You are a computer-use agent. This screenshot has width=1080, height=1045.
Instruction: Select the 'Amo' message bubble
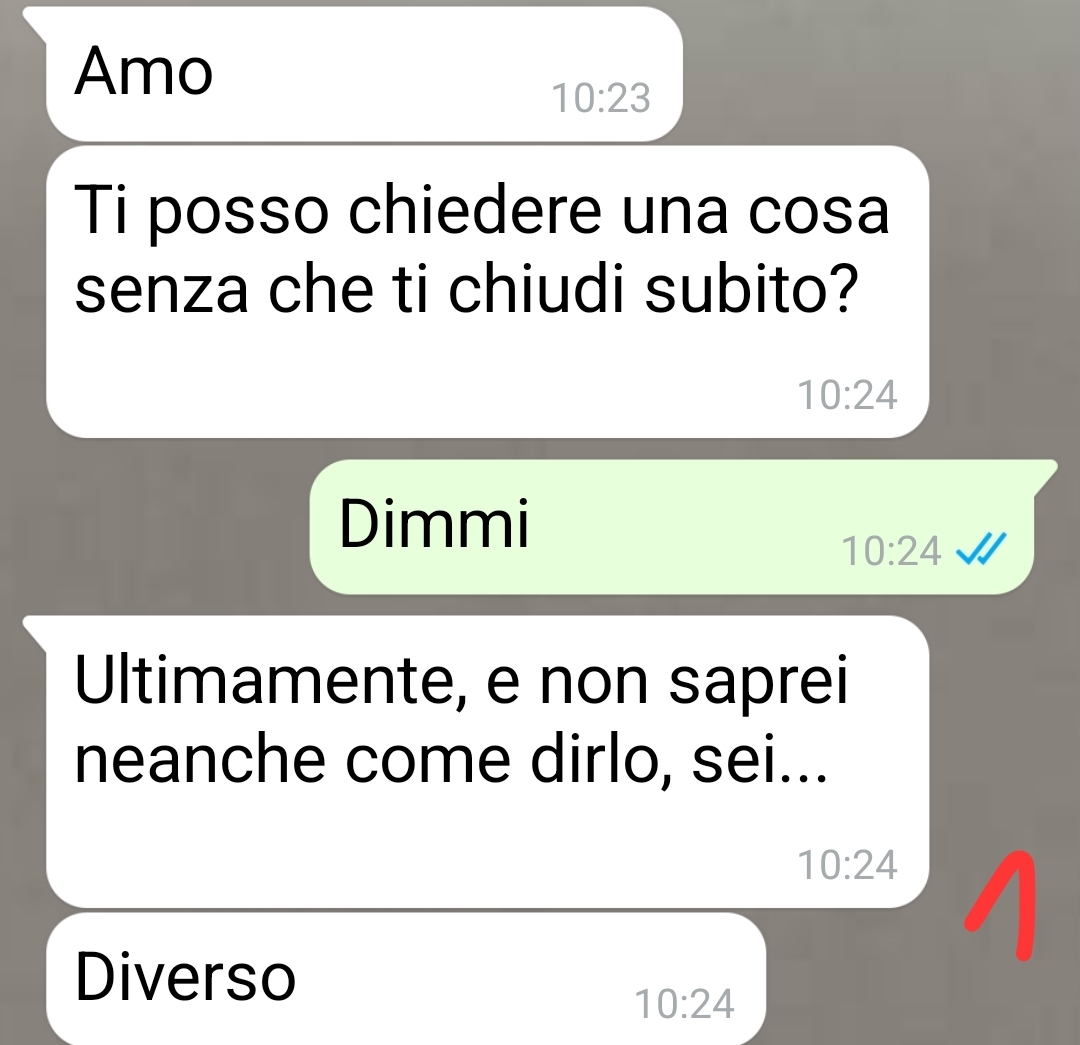[x=364, y=74]
